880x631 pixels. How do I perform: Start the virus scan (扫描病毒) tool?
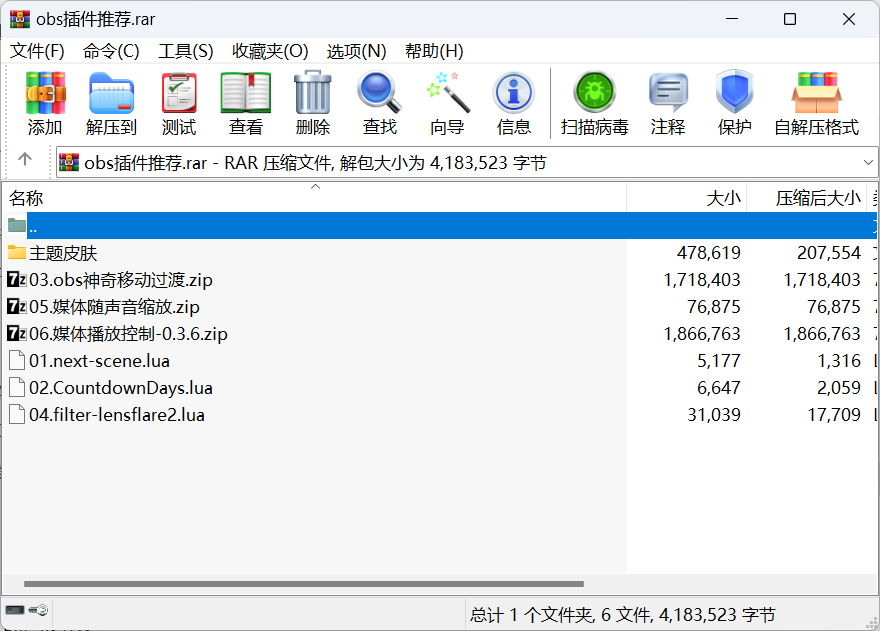pyautogui.click(x=594, y=103)
